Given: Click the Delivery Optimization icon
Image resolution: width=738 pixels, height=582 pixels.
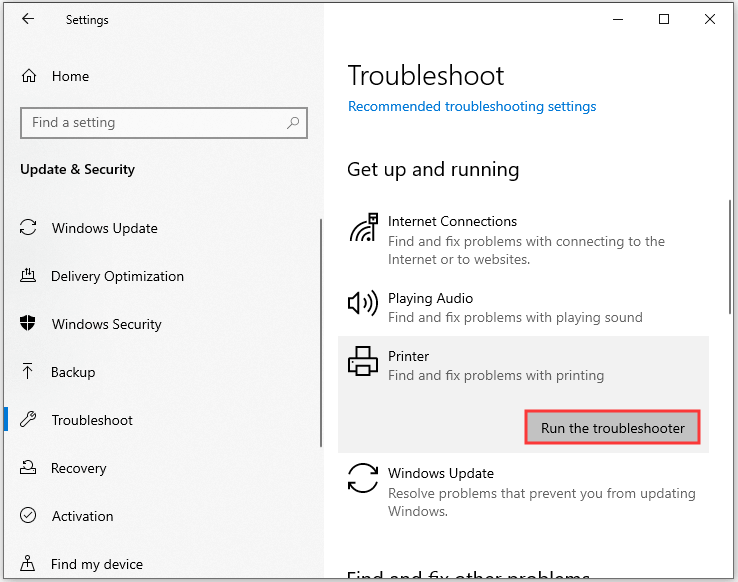Looking at the screenshot, I should point(28,275).
